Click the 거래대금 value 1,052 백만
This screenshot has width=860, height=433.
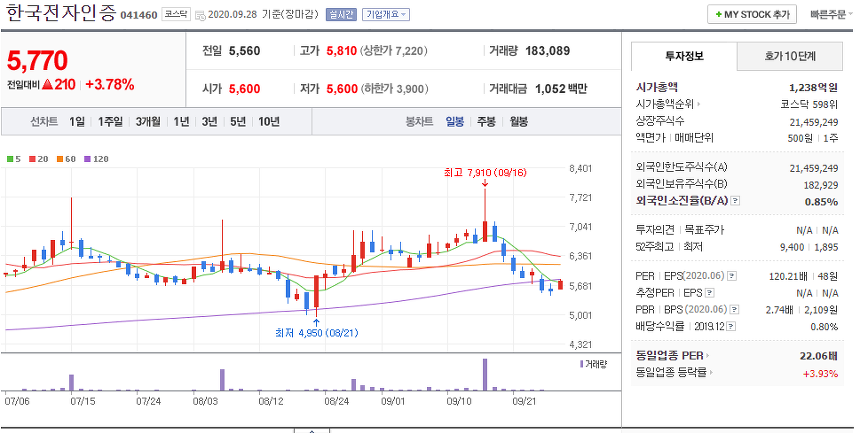[x=561, y=89]
